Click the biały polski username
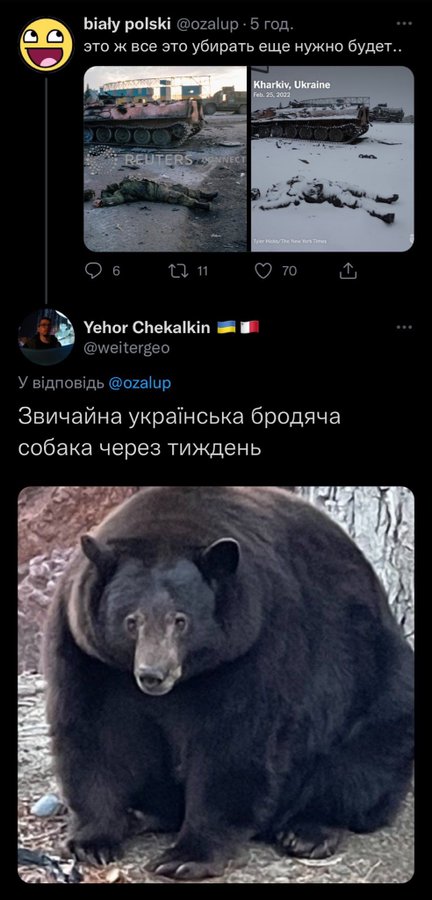 pyautogui.click(x=127, y=24)
